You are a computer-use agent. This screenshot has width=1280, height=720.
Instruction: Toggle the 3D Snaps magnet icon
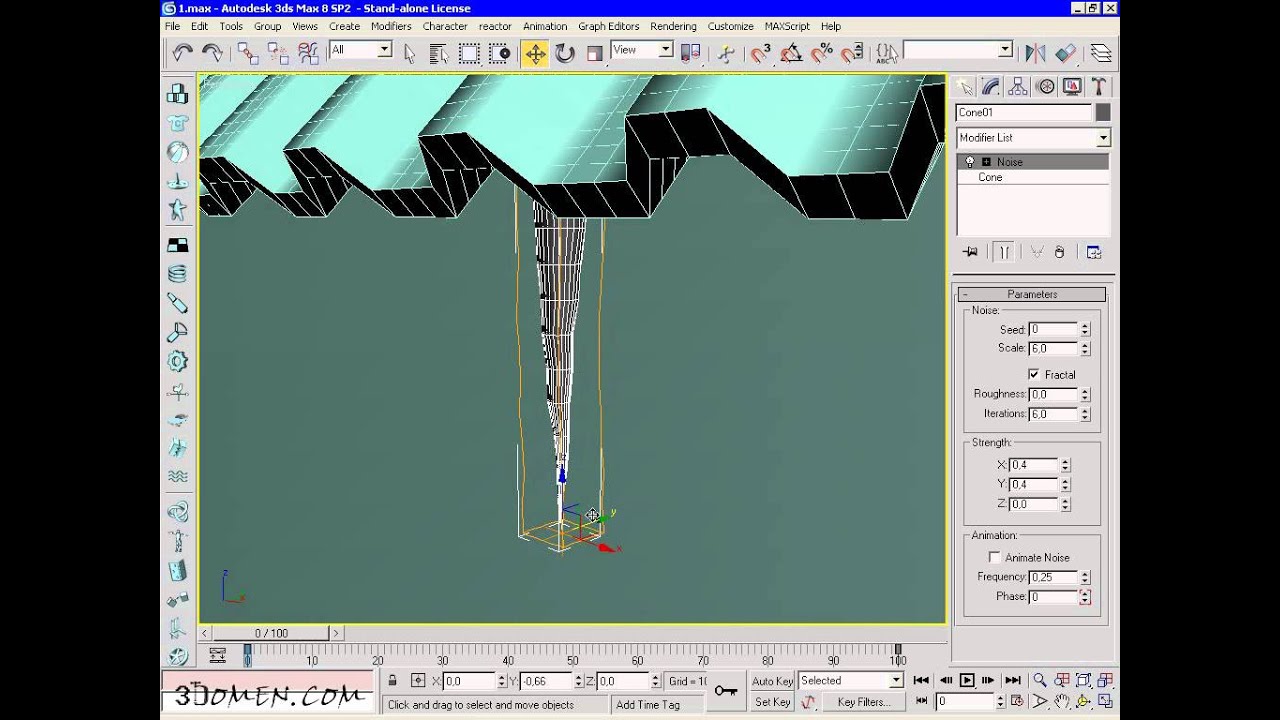[x=761, y=53]
